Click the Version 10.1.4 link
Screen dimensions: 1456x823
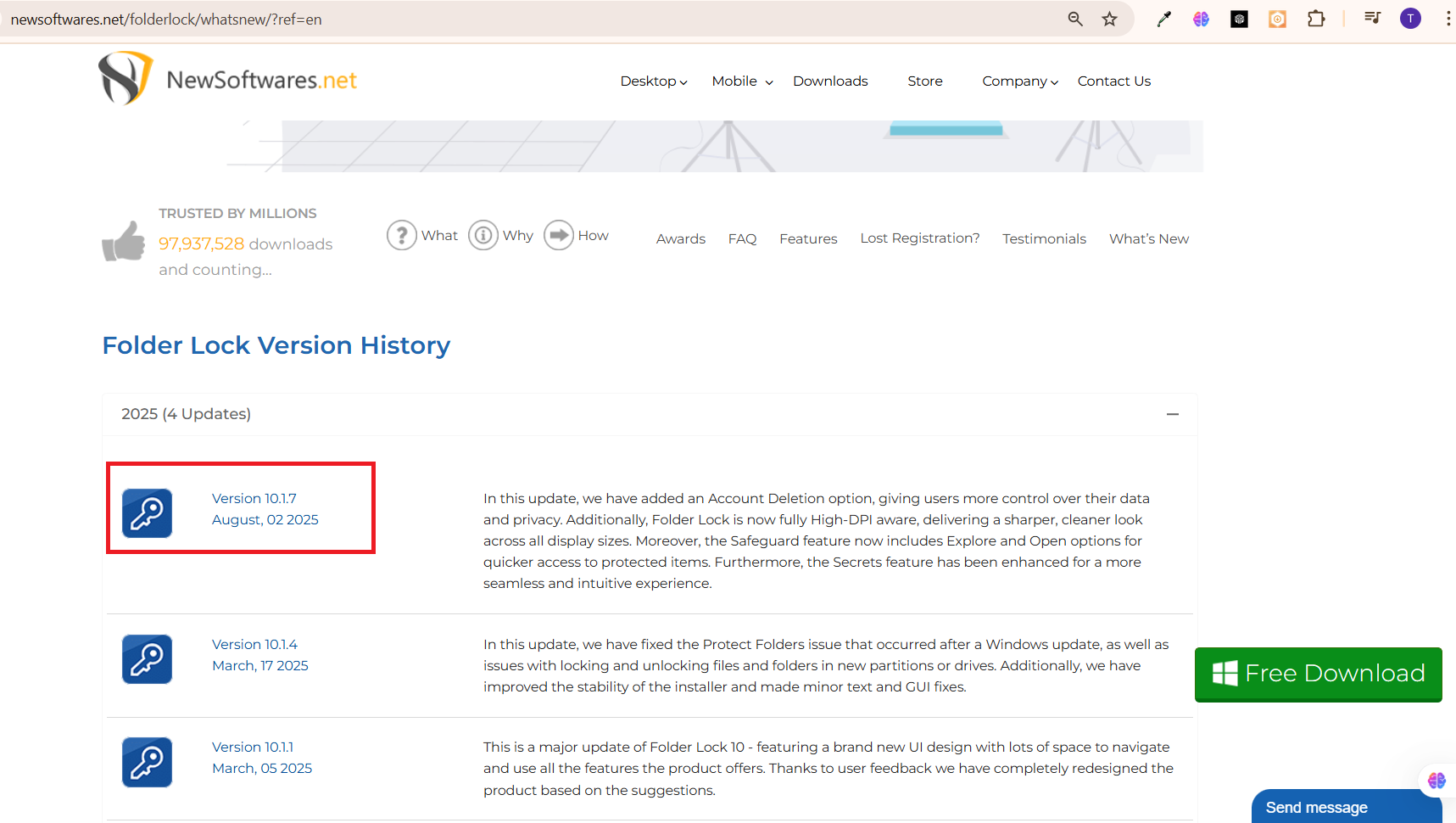click(x=254, y=645)
